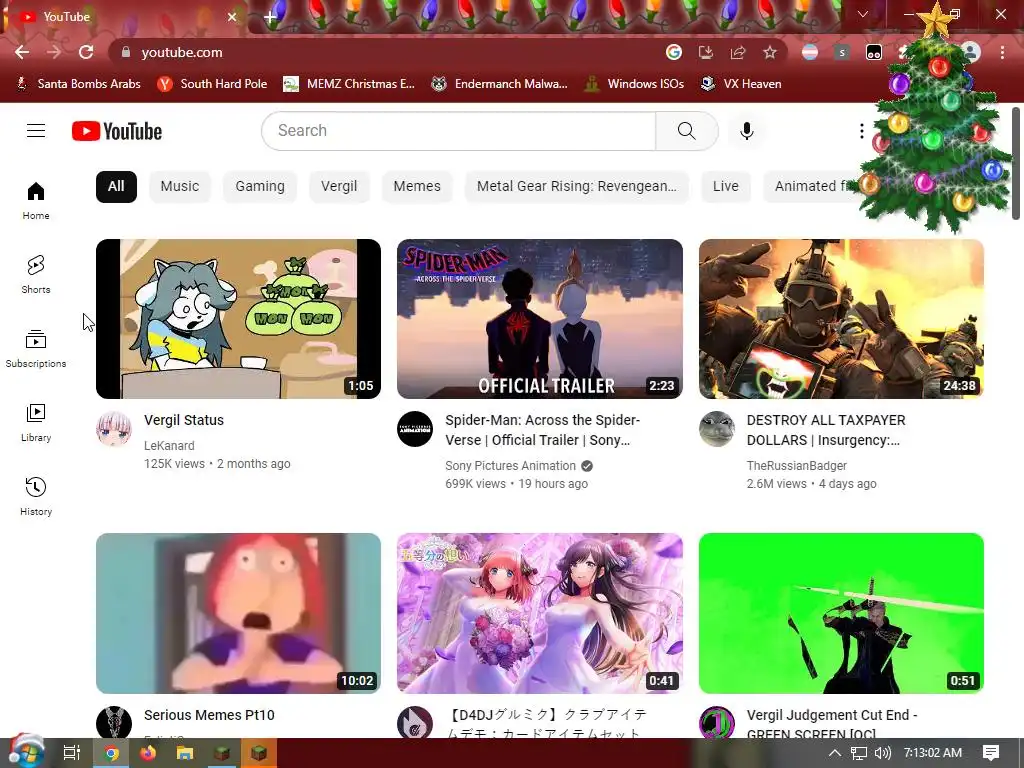This screenshot has width=1024, height=768.
Task: Open Library from sidebar
Action: coord(36,423)
